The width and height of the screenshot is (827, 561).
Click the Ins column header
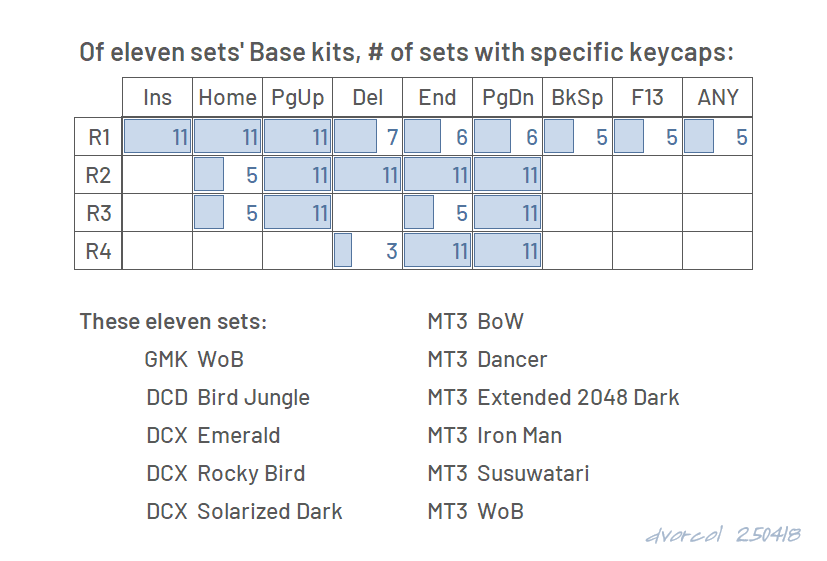tap(157, 98)
